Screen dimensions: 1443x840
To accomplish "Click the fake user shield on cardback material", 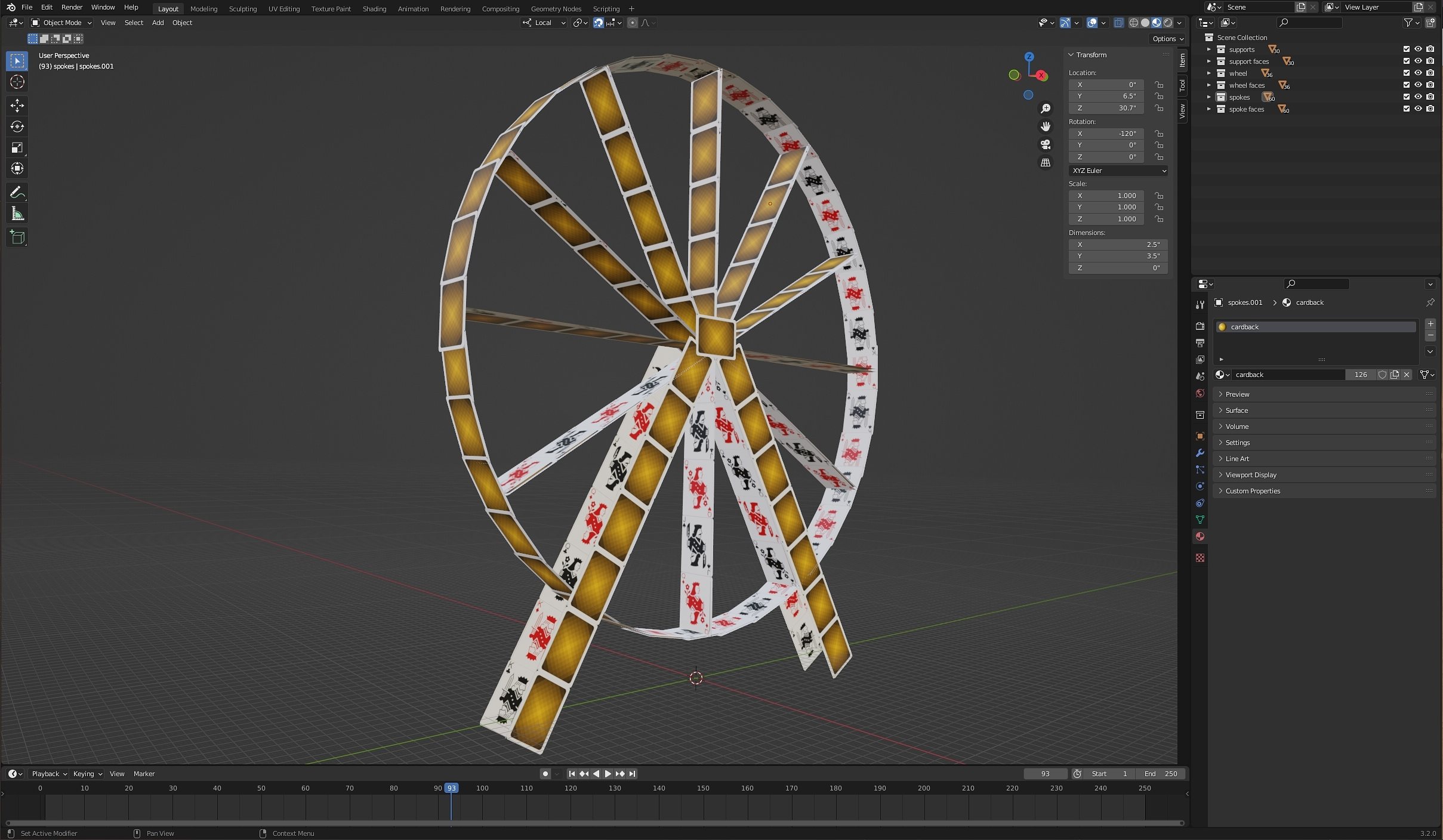I will (x=1383, y=374).
